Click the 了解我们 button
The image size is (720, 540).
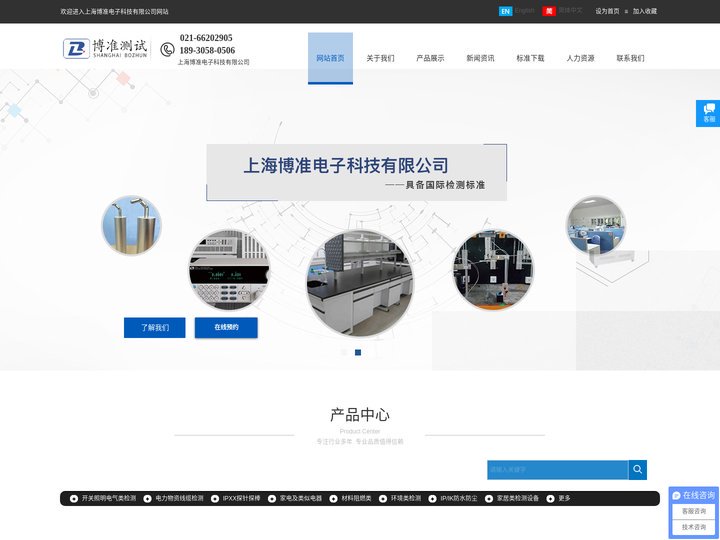point(155,327)
